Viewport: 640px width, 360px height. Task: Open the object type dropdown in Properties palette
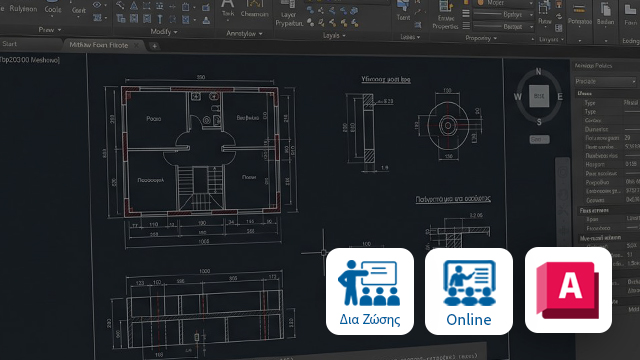605,81
